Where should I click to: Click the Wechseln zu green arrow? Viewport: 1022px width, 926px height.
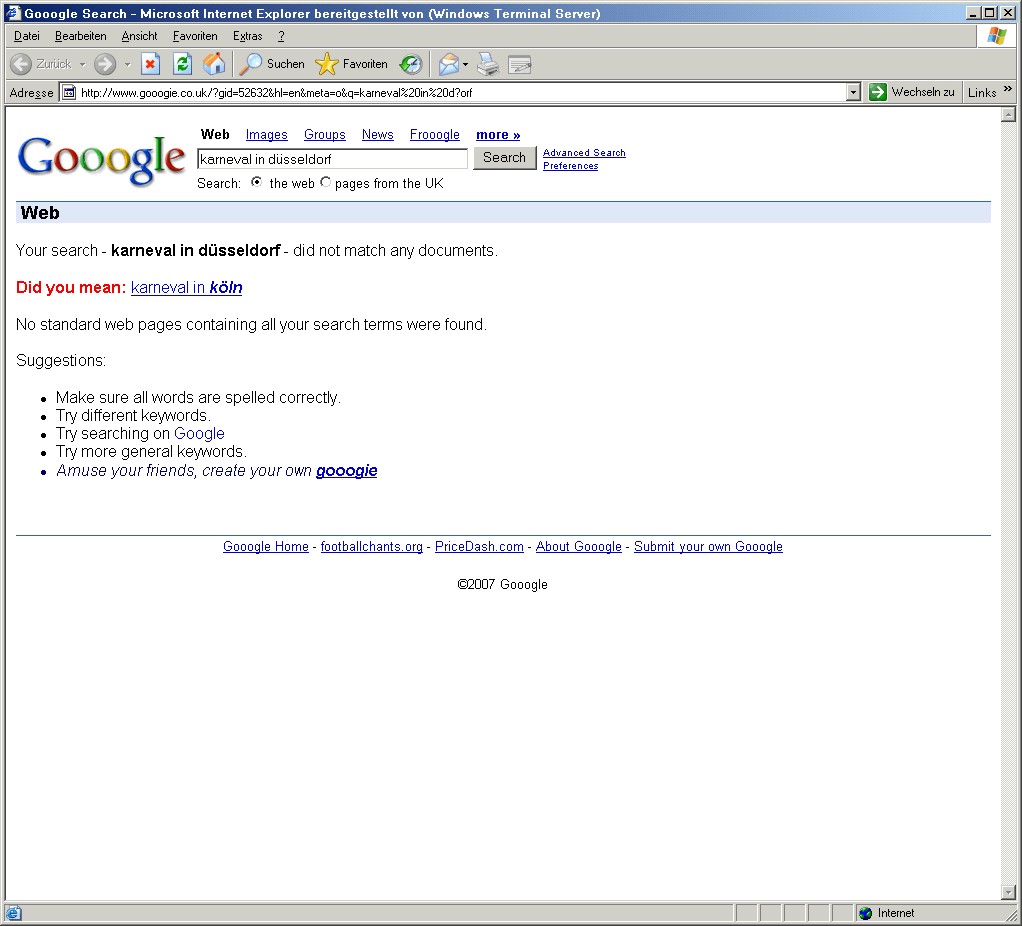(878, 92)
